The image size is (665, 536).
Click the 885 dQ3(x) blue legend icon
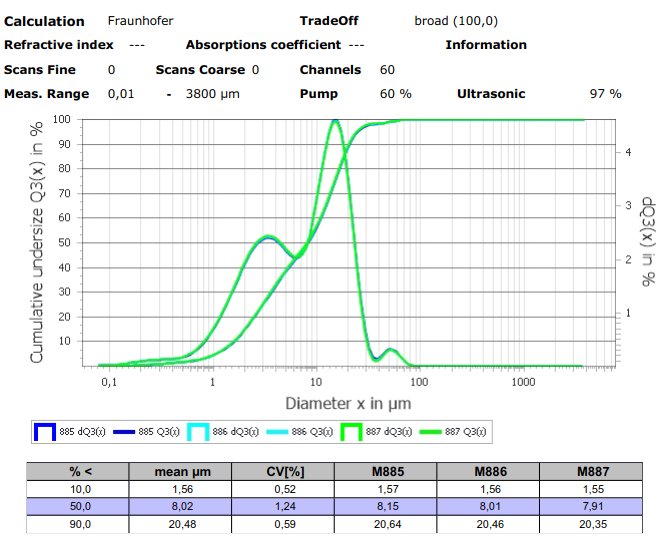(x=45, y=432)
